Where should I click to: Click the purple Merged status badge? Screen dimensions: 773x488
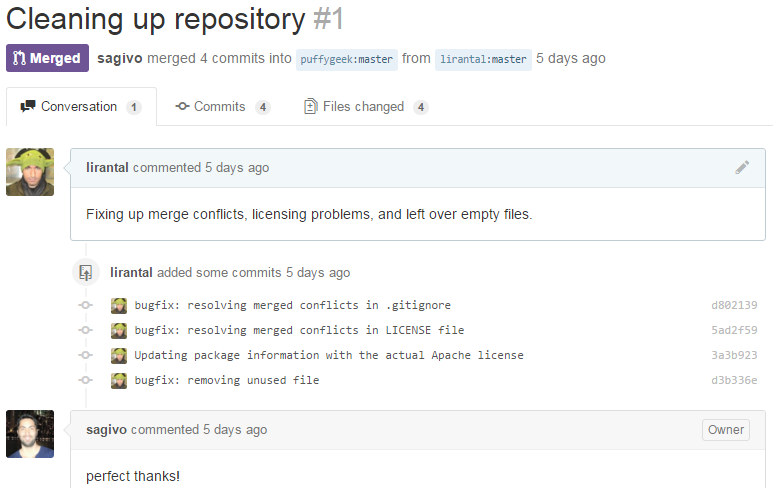point(47,58)
